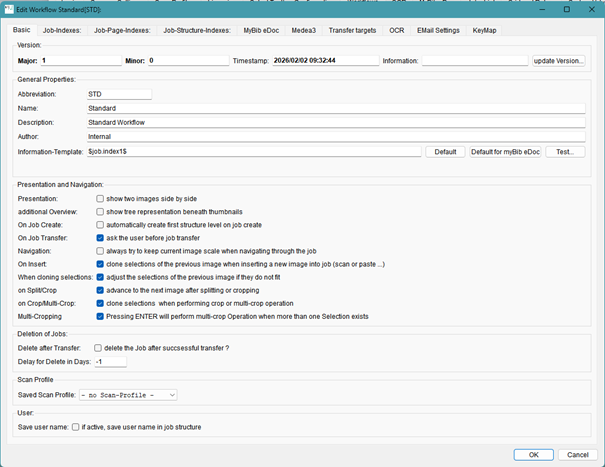
Task: Confirm the dialog with OK
Action: (533, 454)
